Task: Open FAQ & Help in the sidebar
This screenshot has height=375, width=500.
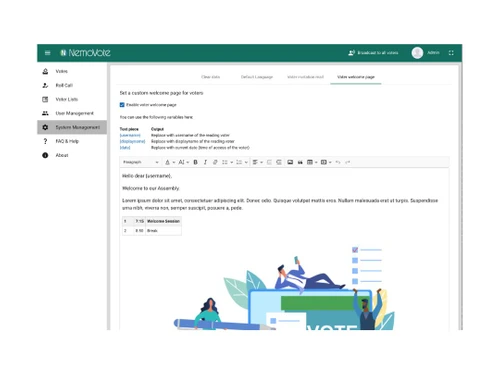Action: tap(72, 141)
